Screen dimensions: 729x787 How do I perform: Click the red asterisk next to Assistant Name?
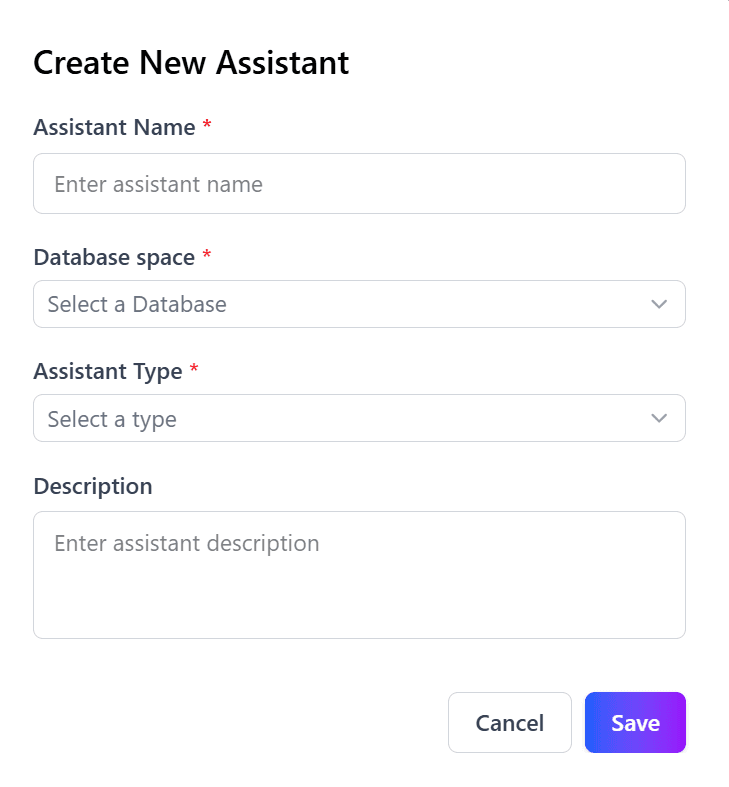click(x=207, y=125)
